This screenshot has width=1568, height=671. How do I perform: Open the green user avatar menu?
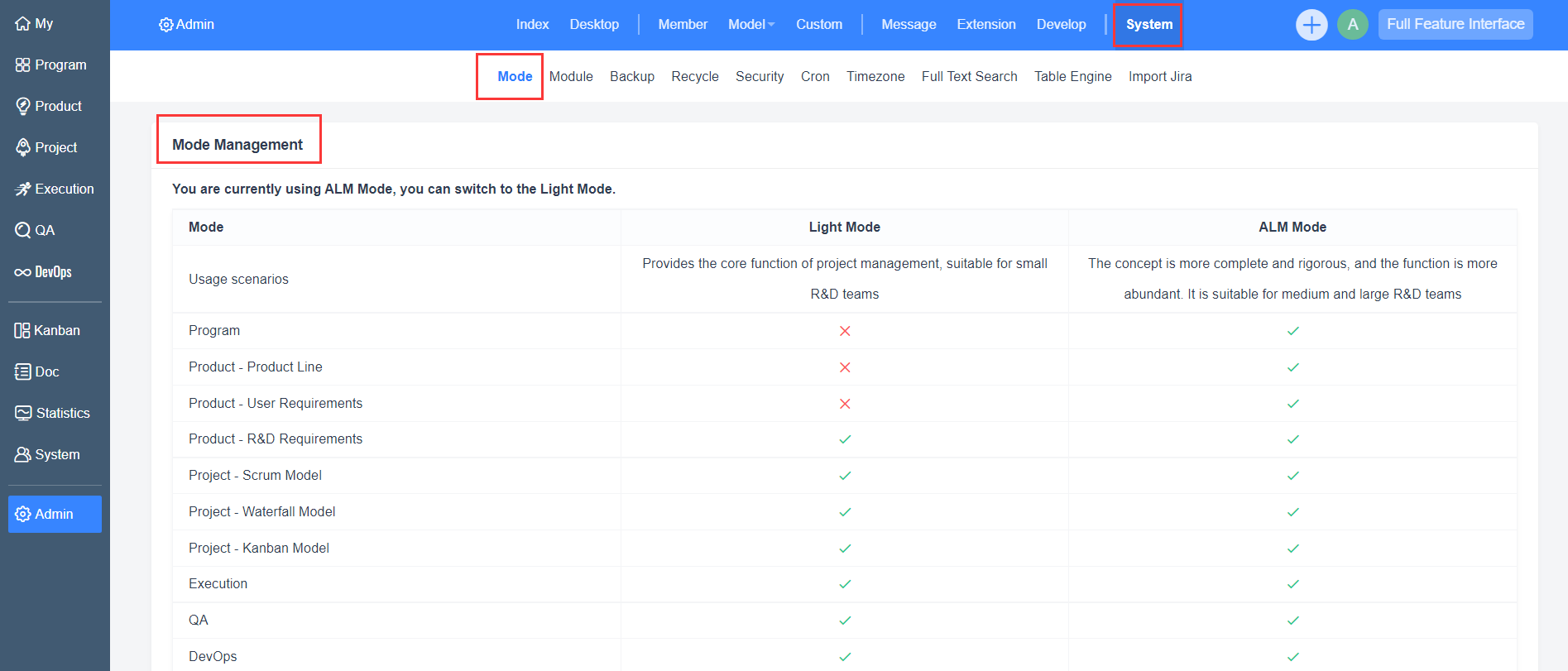1352,25
